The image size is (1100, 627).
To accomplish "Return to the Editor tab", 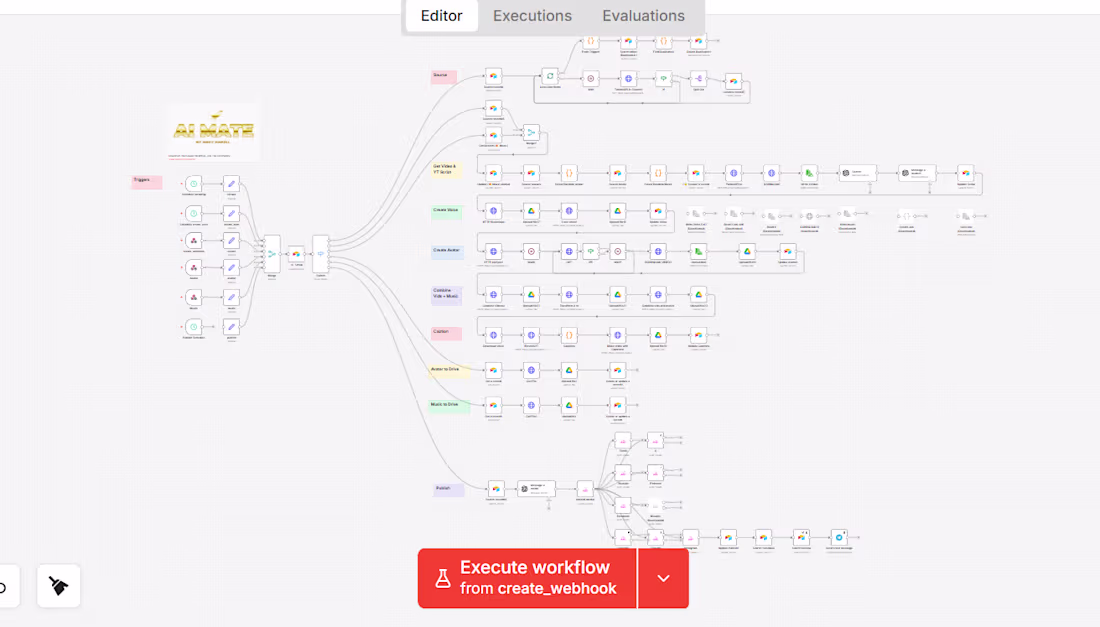I will [x=441, y=15].
